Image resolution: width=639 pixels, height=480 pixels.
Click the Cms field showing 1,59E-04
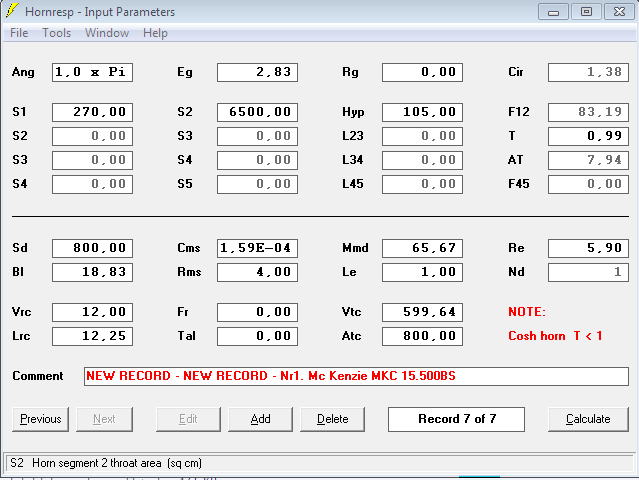[257, 249]
